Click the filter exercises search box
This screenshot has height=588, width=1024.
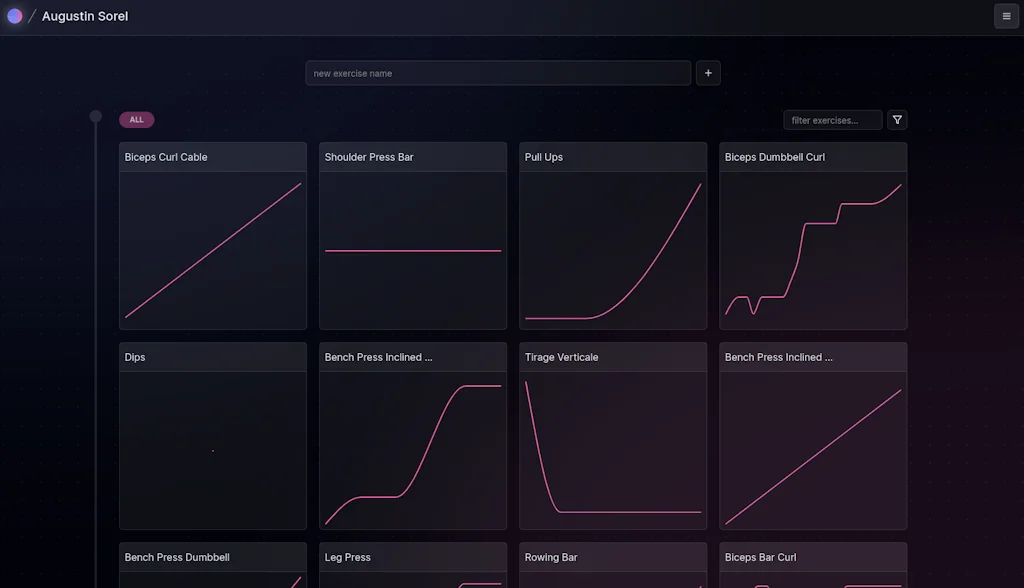pyautogui.click(x=832, y=119)
